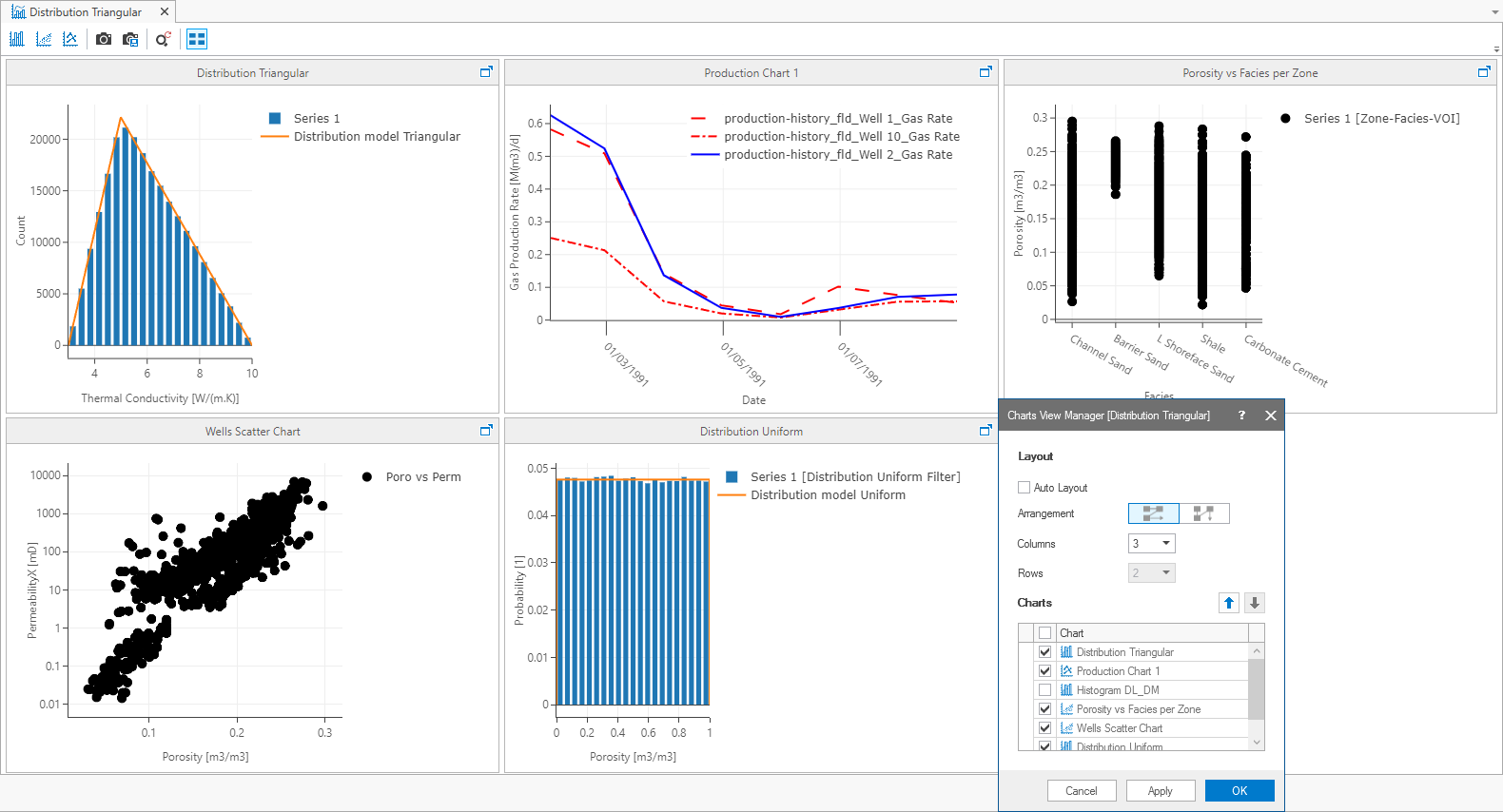Move selected chart up with blue arrow

[1229, 603]
